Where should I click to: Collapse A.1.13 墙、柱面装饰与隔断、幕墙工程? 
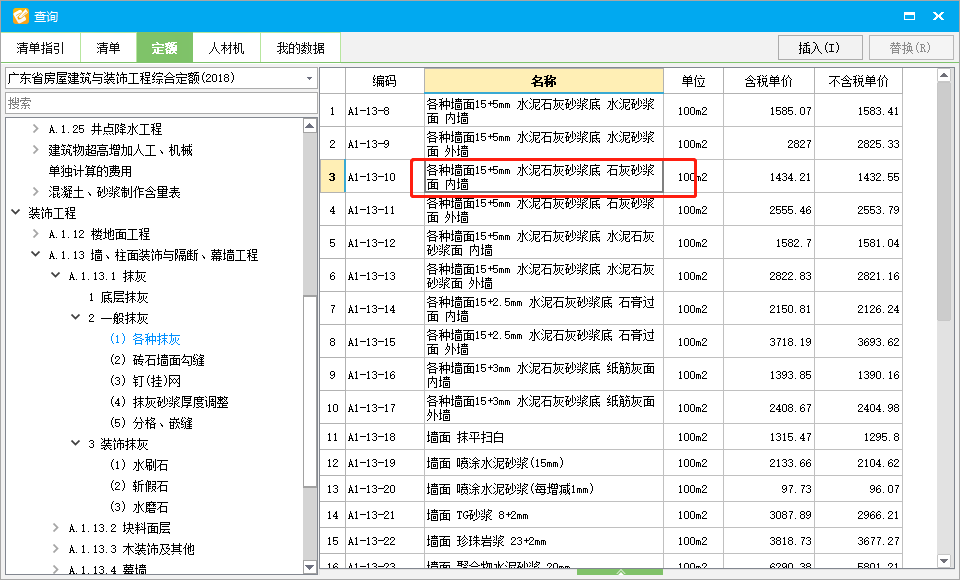click(36, 254)
